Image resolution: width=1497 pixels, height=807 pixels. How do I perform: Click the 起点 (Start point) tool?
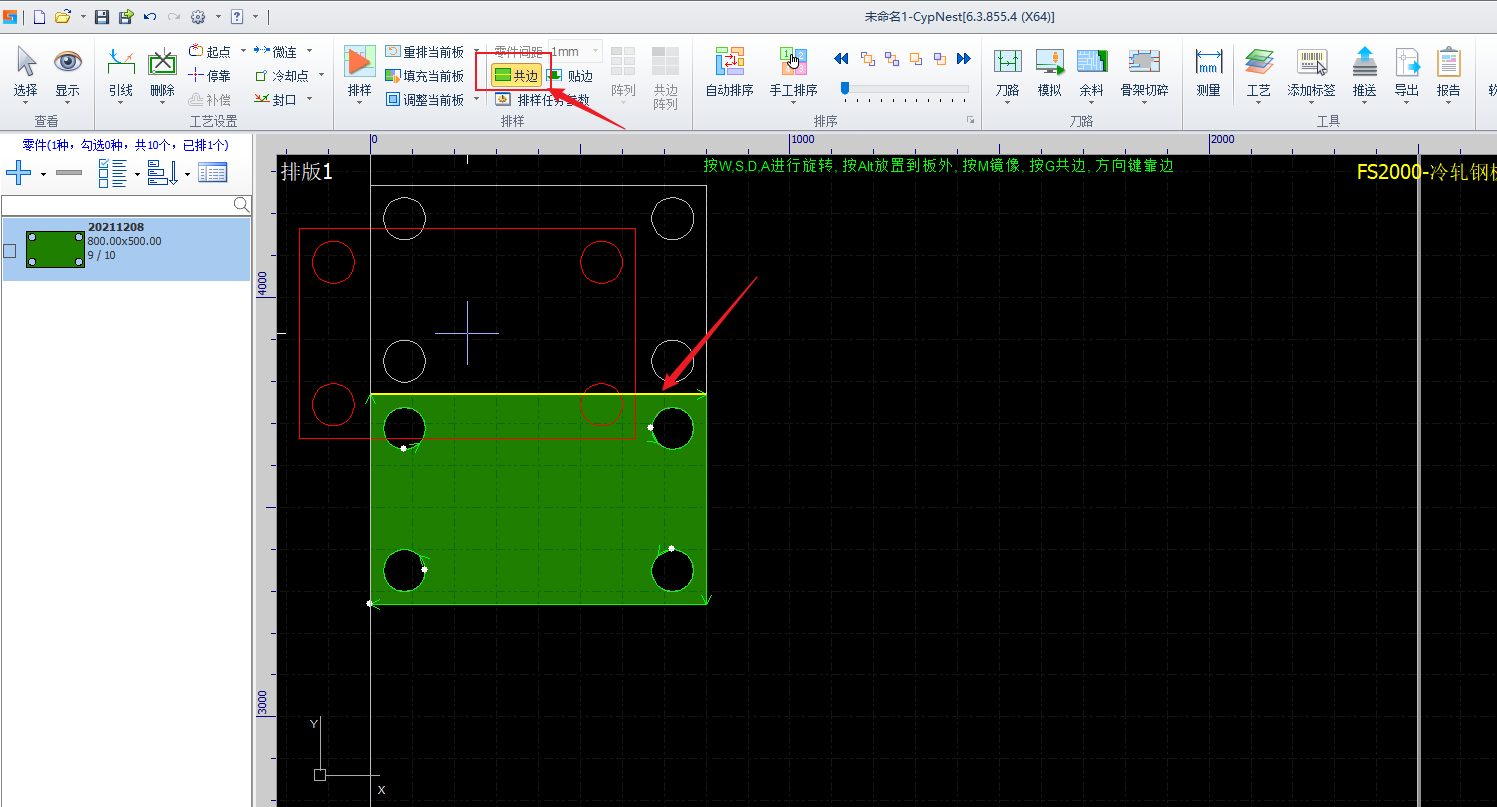[210, 52]
